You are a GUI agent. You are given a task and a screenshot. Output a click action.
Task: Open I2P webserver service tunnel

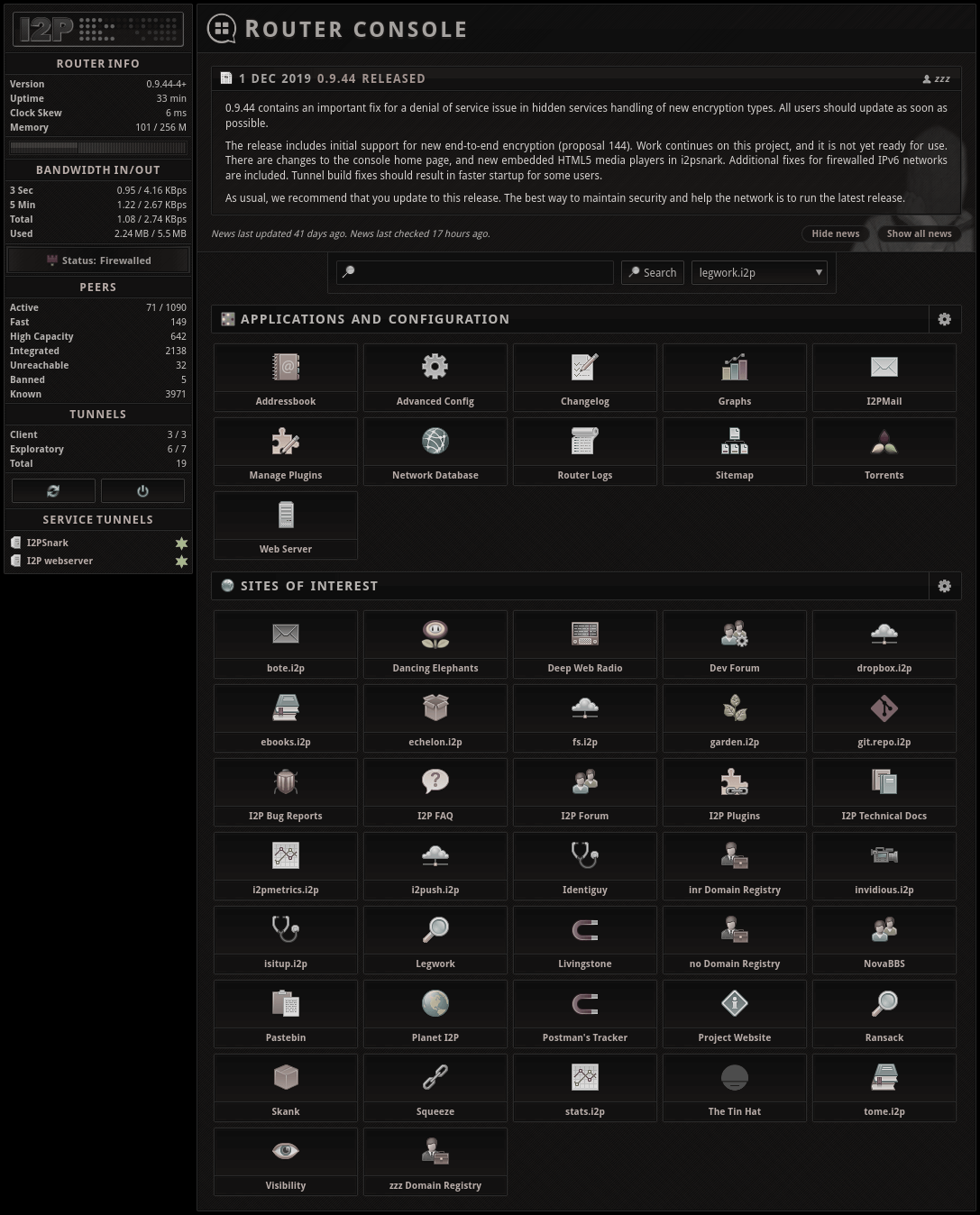coord(60,561)
